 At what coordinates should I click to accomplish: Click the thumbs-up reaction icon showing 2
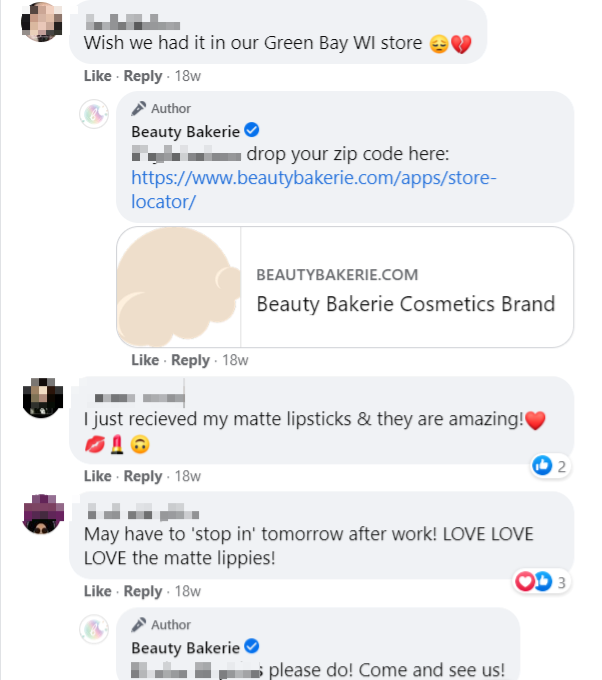coord(543,465)
